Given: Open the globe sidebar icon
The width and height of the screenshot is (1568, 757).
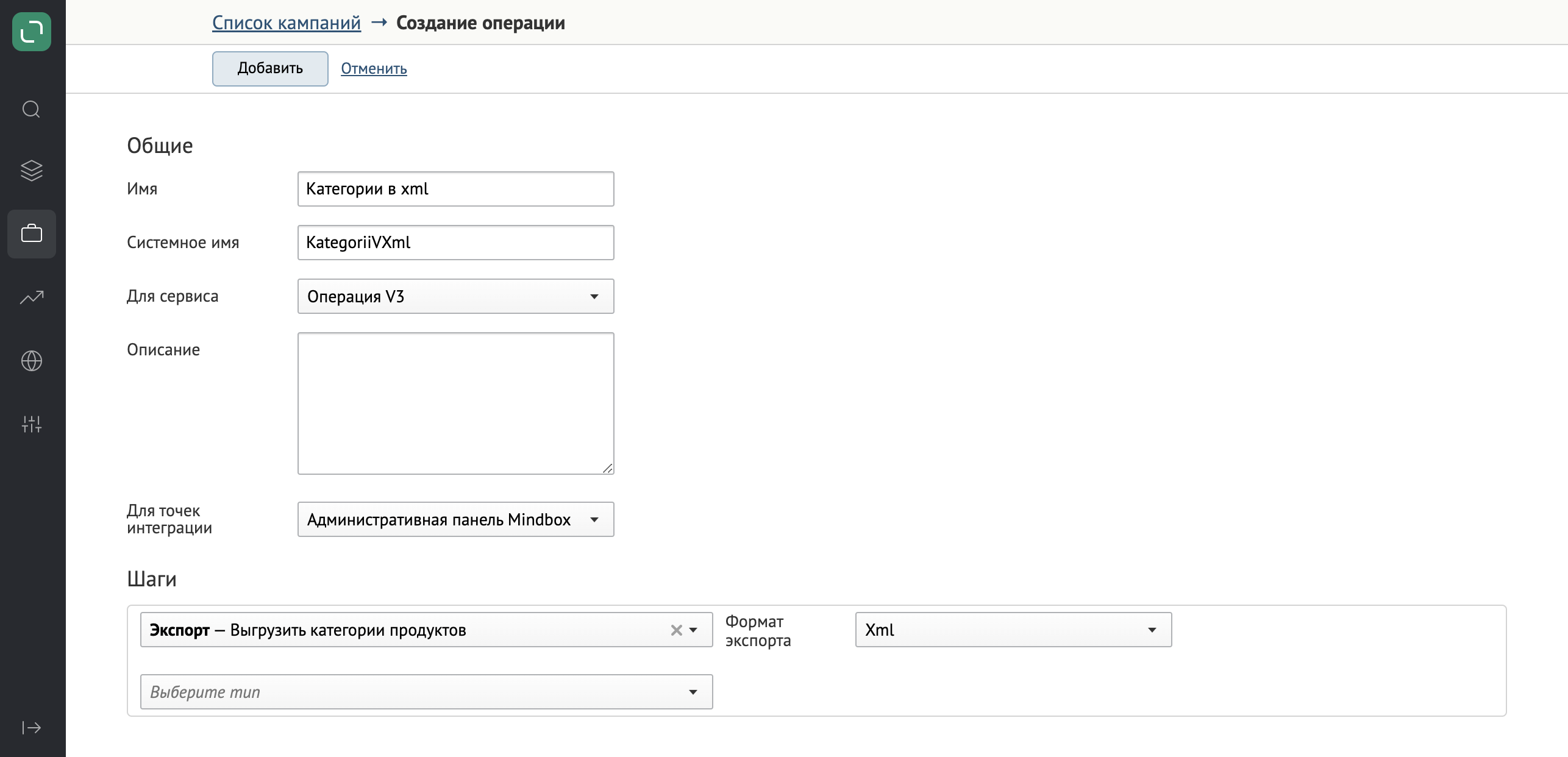Looking at the screenshot, I should click(x=32, y=361).
